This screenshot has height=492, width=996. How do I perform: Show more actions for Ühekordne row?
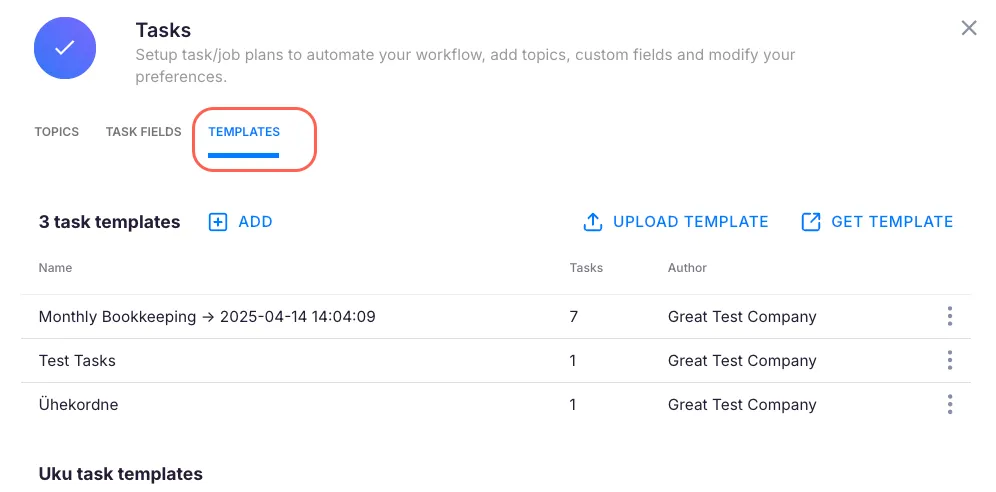coord(949,405)
